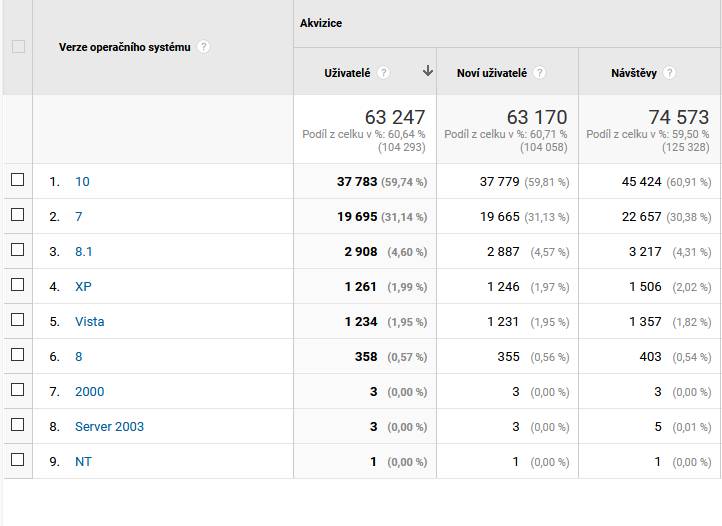Toggle the select-all checkbox in header

[17, 47]
